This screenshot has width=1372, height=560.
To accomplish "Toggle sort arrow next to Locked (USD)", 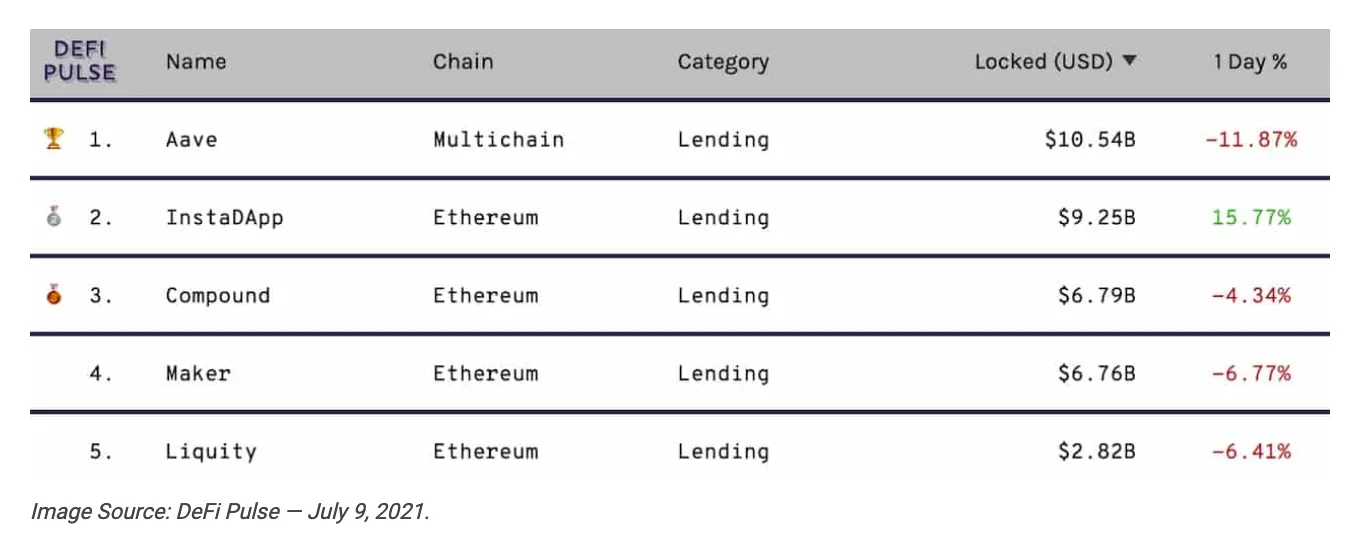I will (x=1129, y=61).
